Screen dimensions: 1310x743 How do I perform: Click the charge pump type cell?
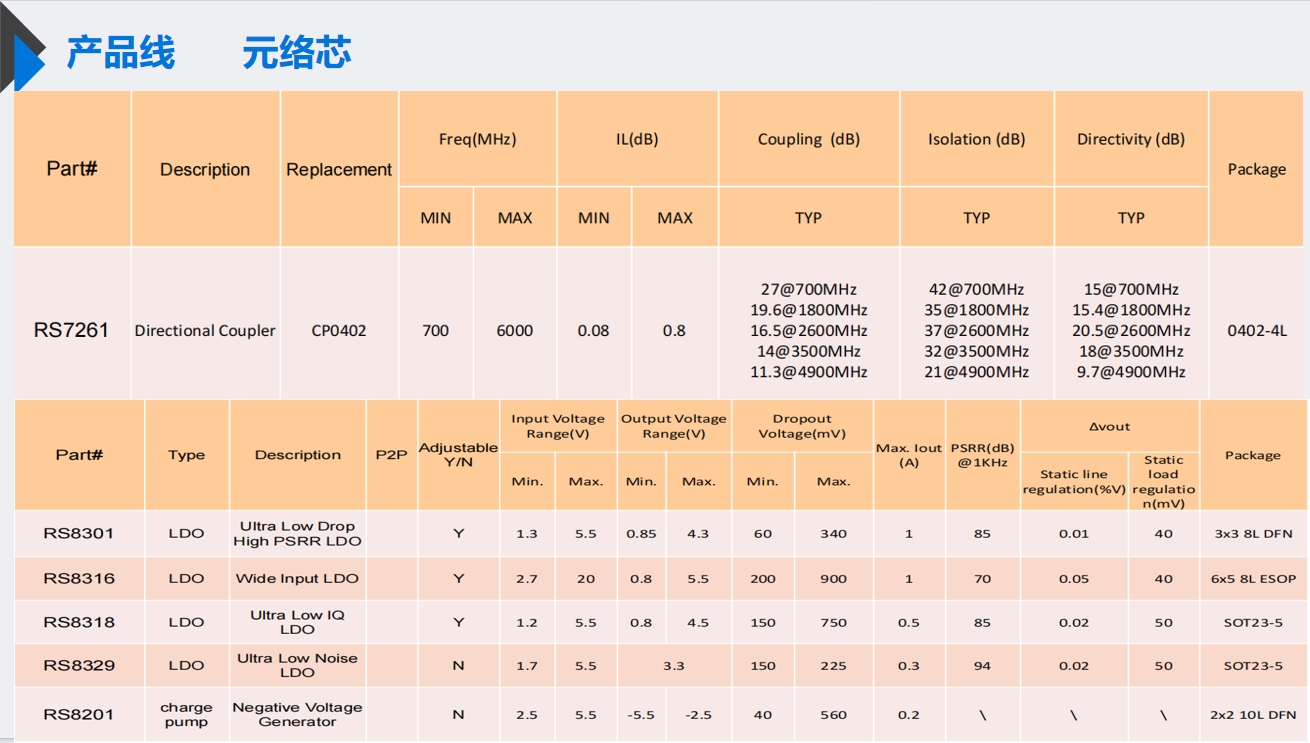[186, 715]
